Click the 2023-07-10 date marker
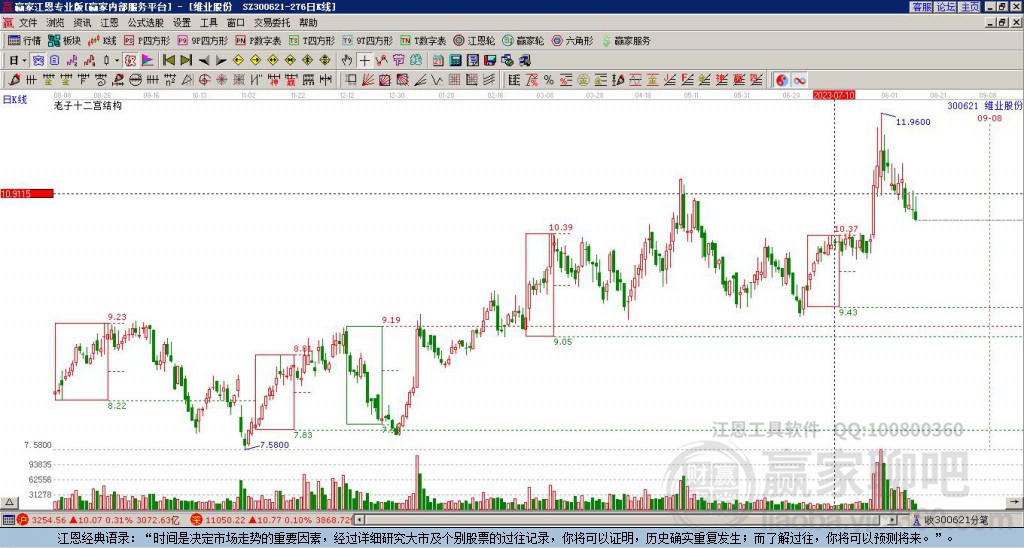 coord(834,95)
